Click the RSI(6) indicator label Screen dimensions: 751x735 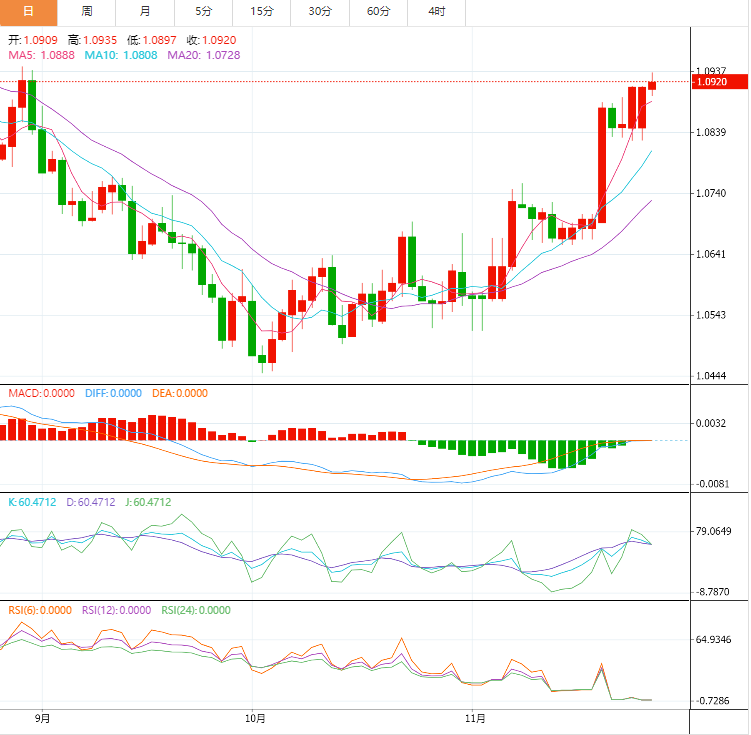40,610
